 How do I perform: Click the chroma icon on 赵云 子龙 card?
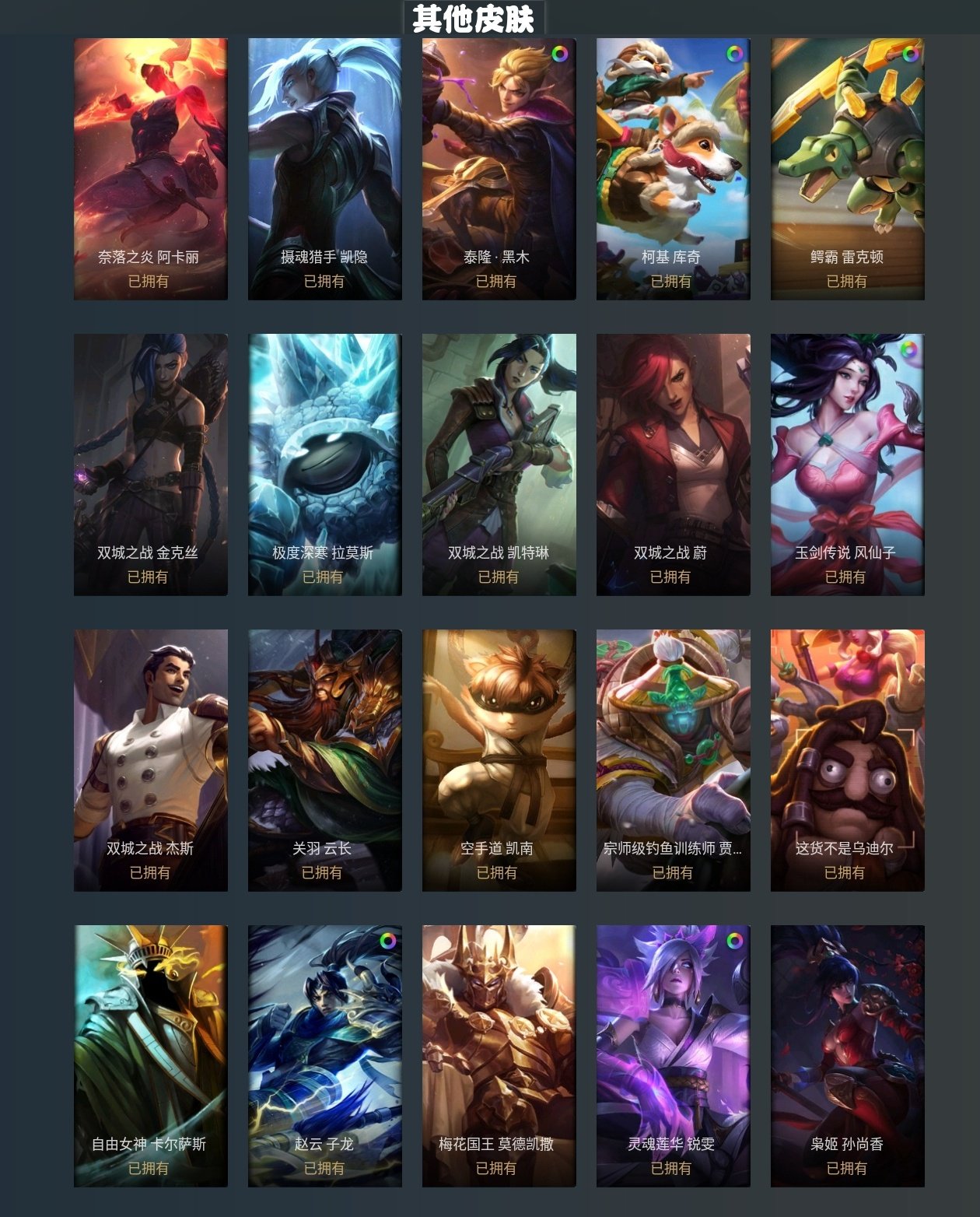[387, 941]
